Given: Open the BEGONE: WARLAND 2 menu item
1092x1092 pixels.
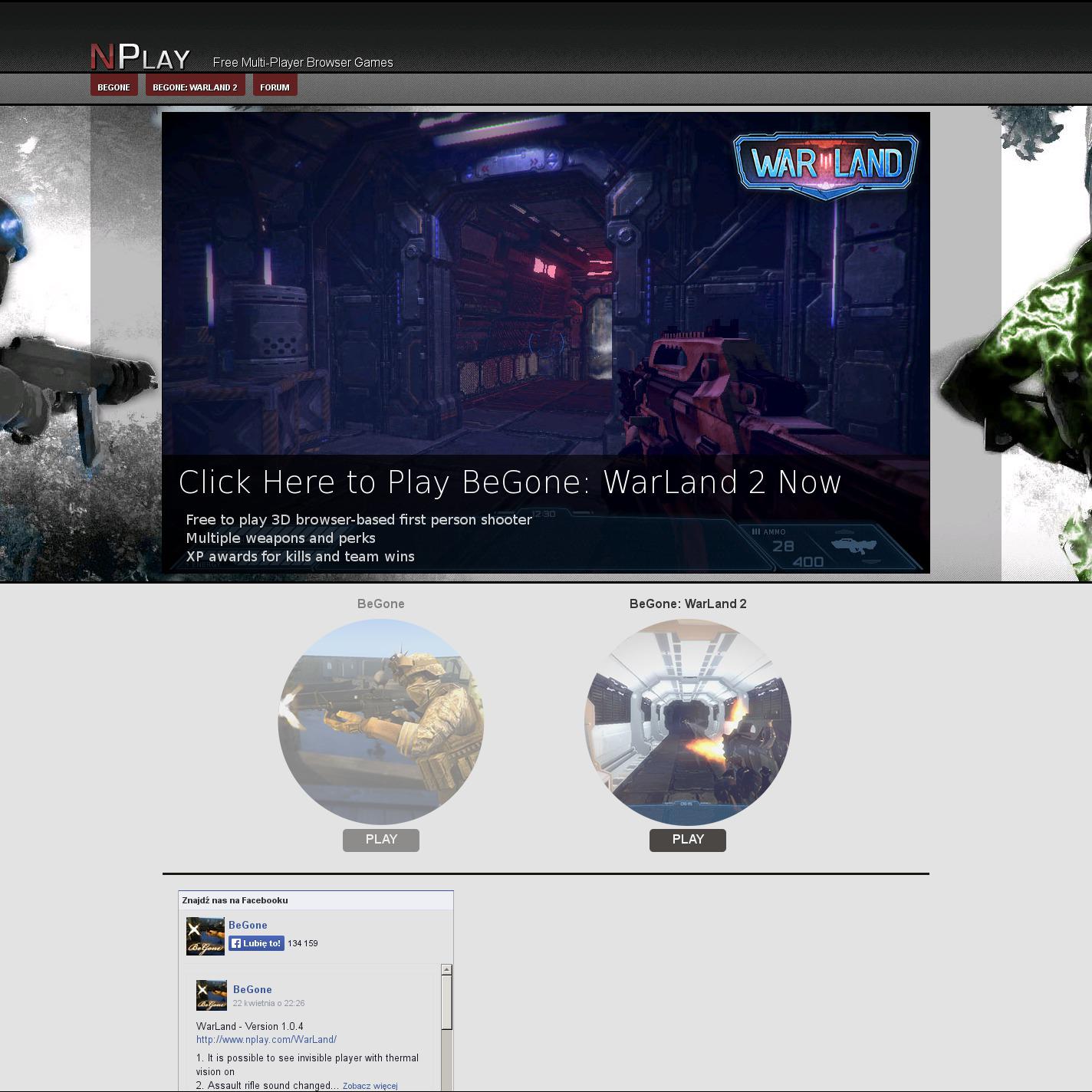Looking at the screenshot, I should pos(195,87).
